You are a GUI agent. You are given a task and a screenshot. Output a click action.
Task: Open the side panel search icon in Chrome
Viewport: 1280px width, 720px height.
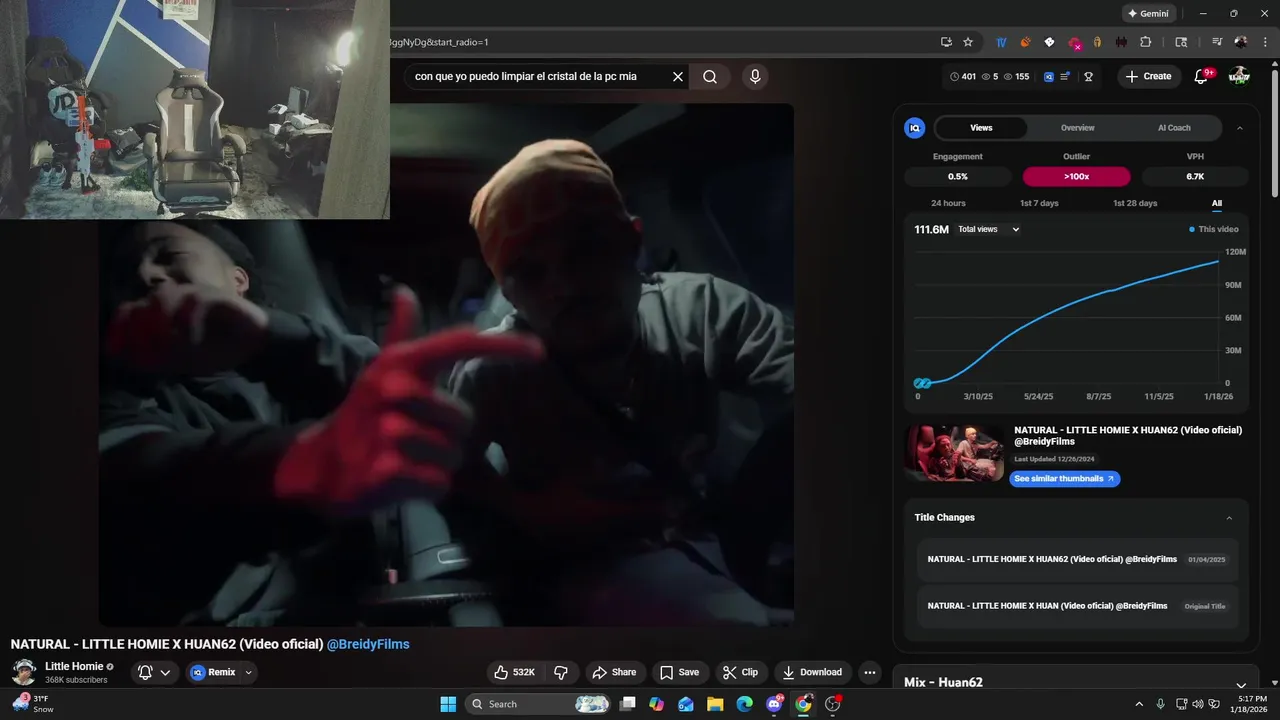tap(1181, 42)
